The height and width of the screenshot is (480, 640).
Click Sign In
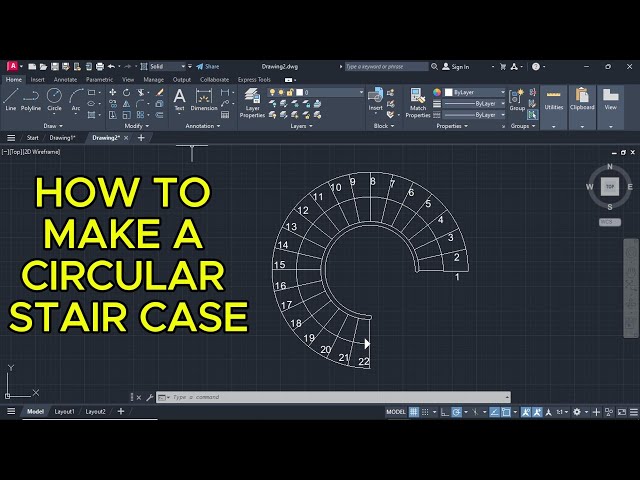[x=456, y=67]
